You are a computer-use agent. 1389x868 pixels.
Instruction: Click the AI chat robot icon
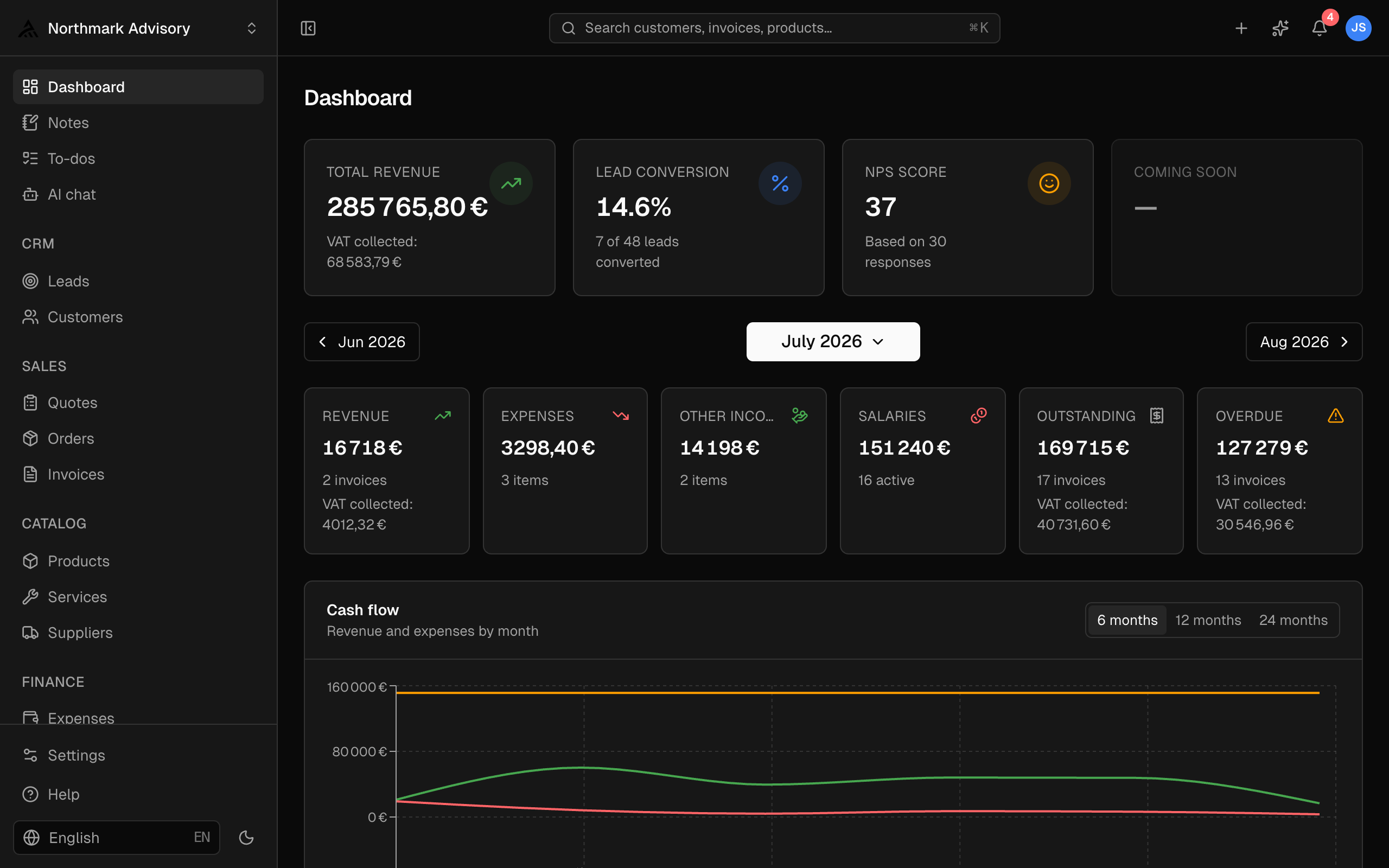[x=30, y=195]
